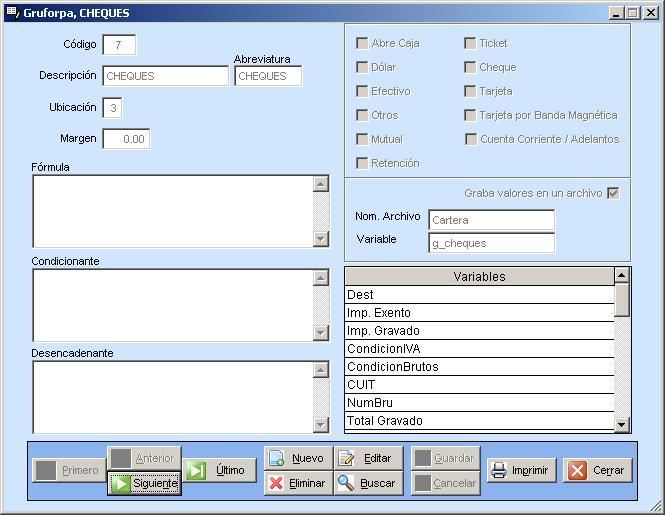Toggle Graba valores en un archivo checkbox

[x=613, y=193]
